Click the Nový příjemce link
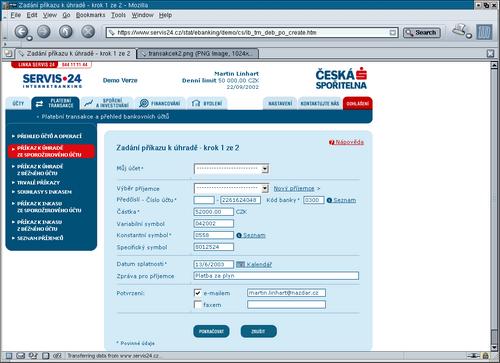Viewport: 500px width, 363px height. point(294,188)
